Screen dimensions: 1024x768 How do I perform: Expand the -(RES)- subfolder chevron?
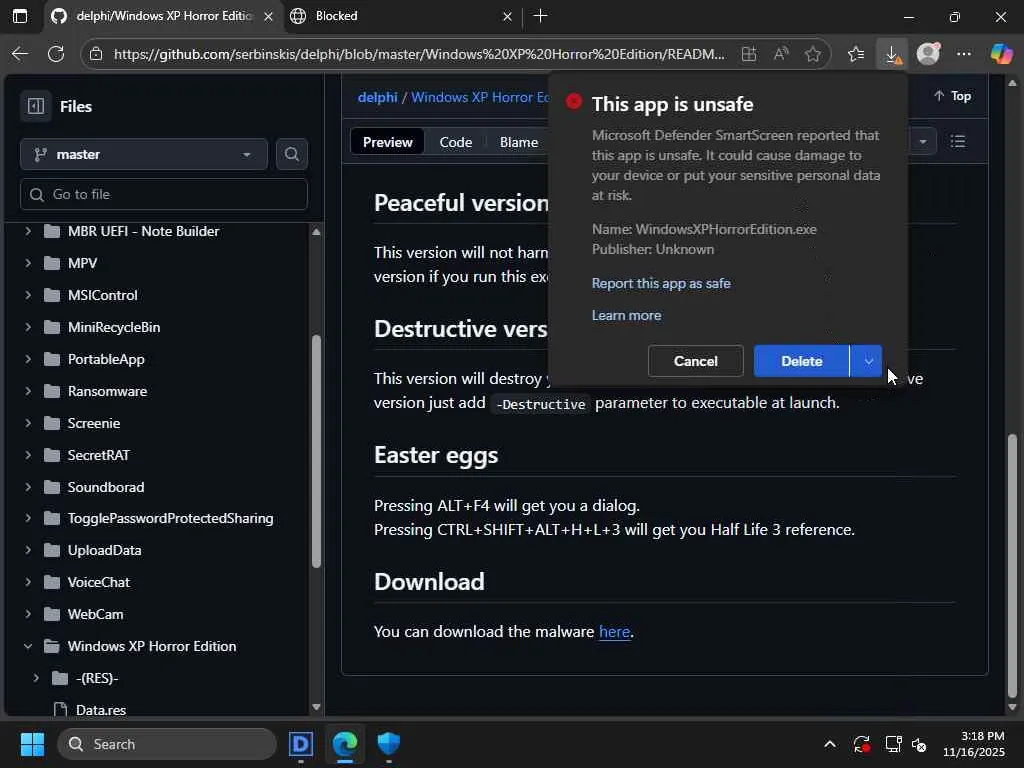[36, 679]
